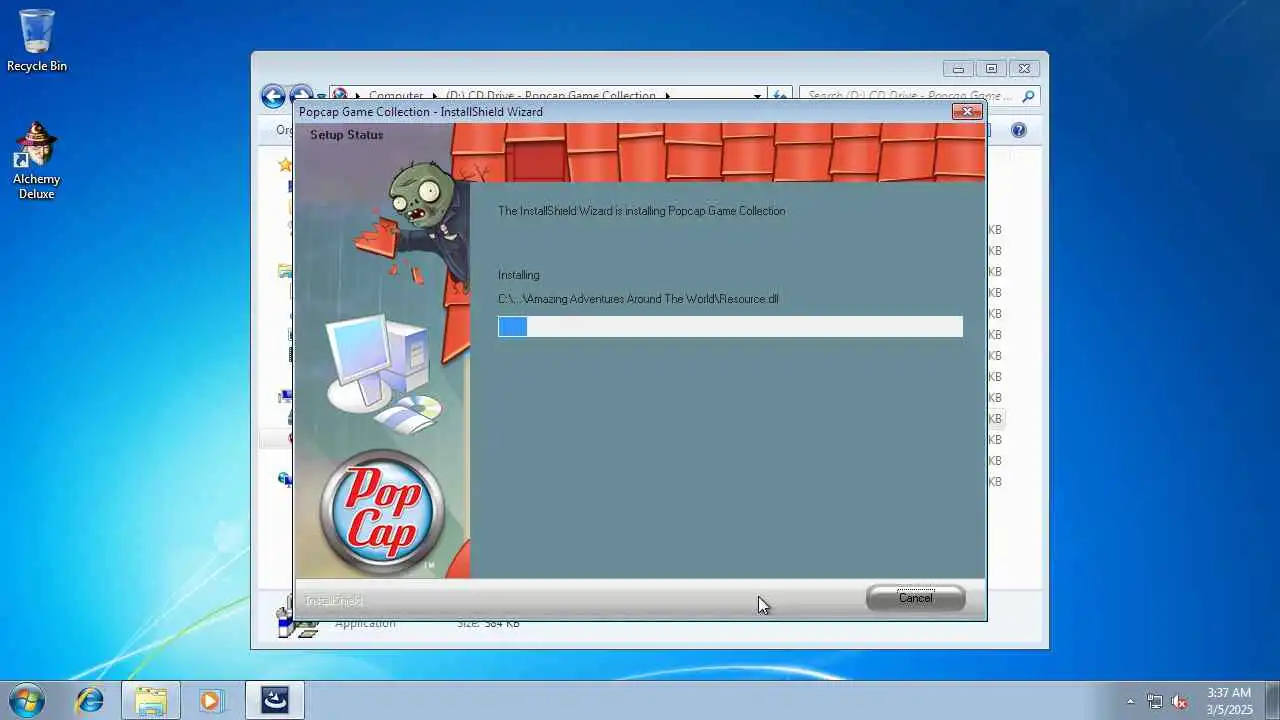
Task: Open Explorer address bar history dropdown
Action: click(757, 96)
